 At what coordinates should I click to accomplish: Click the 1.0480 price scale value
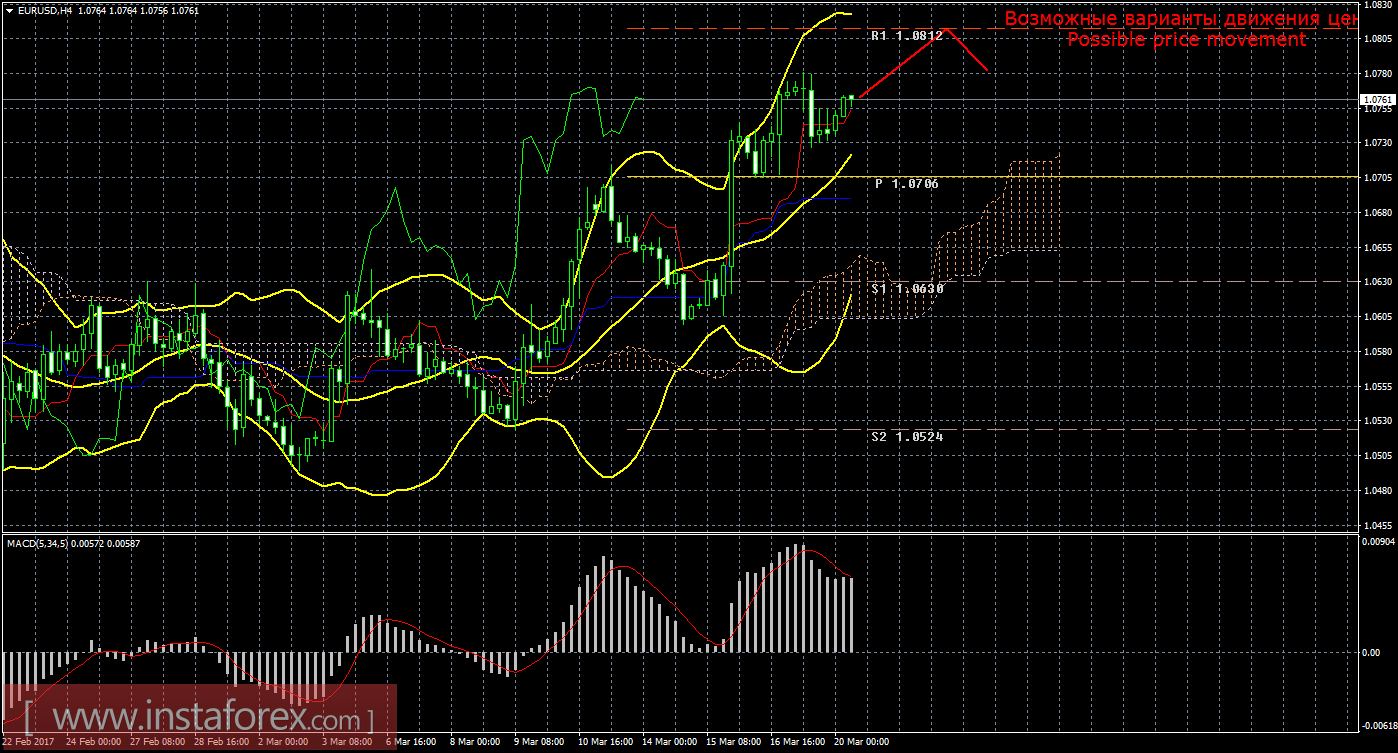coord(1376,490)
